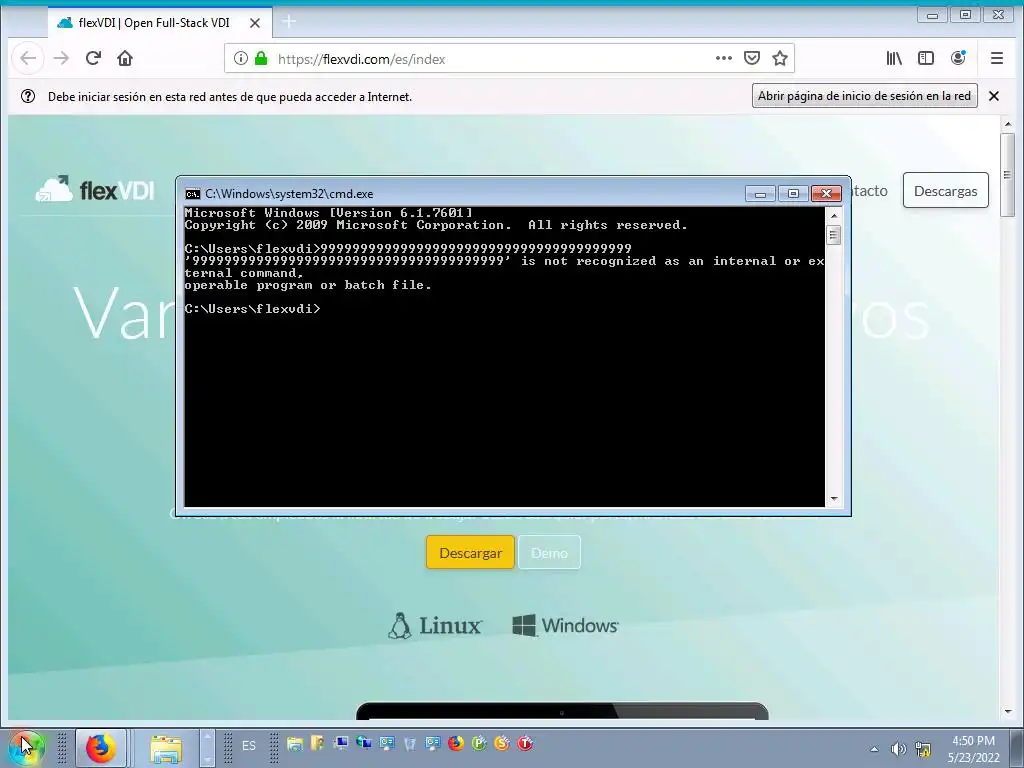Image resolution: width=1024 pixels, height=768 pixels.
Task: Open the Firefox hamburger menu
Action: pos(997,58)
